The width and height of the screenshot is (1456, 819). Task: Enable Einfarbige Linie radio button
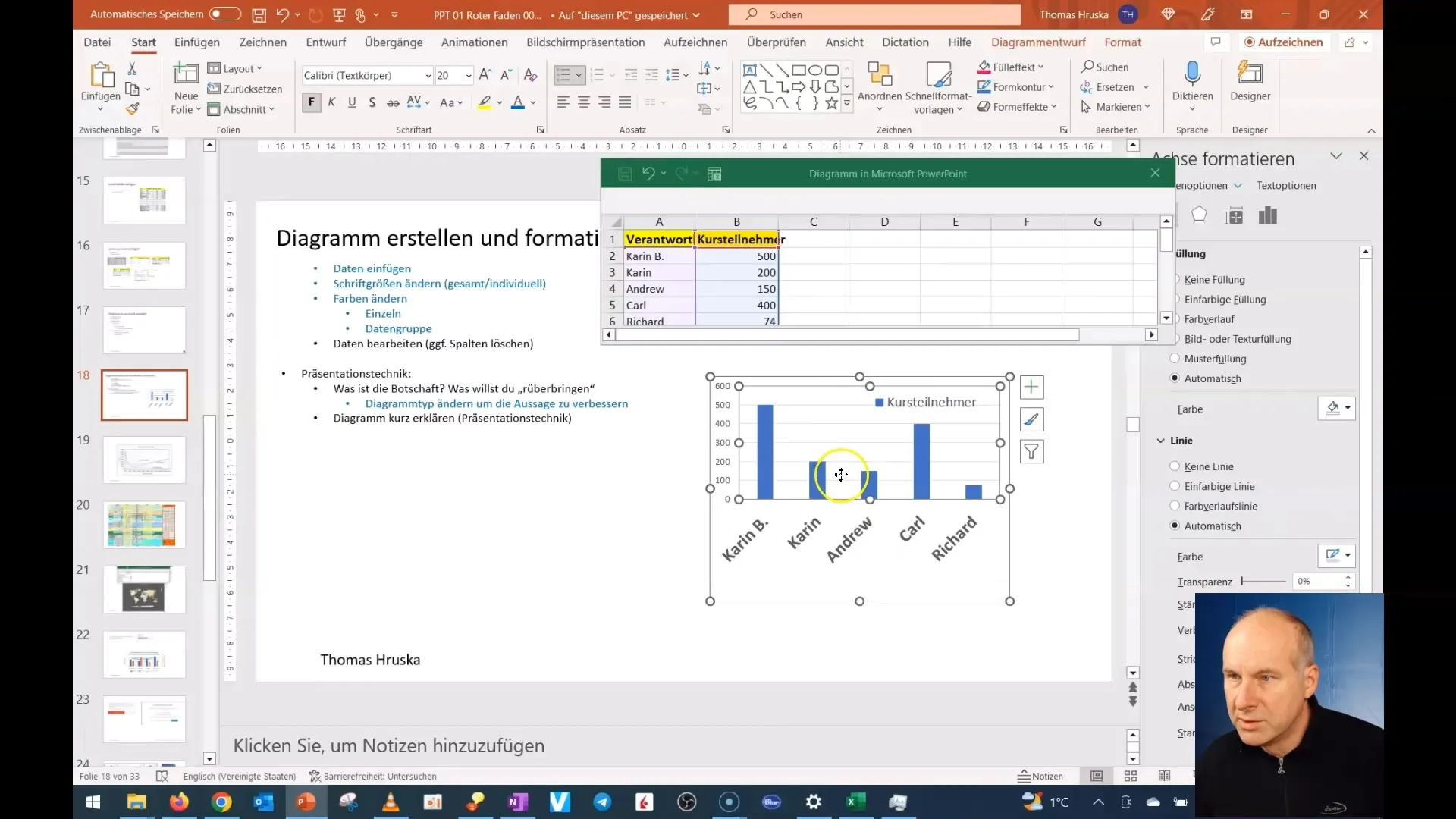point(1177,485)
